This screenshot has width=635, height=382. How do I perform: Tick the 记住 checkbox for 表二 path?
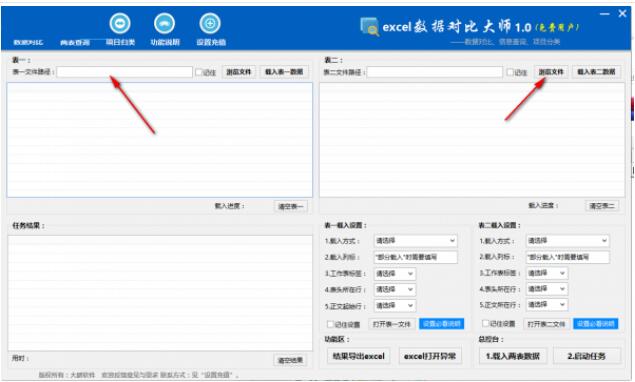(x=510, y=72)
